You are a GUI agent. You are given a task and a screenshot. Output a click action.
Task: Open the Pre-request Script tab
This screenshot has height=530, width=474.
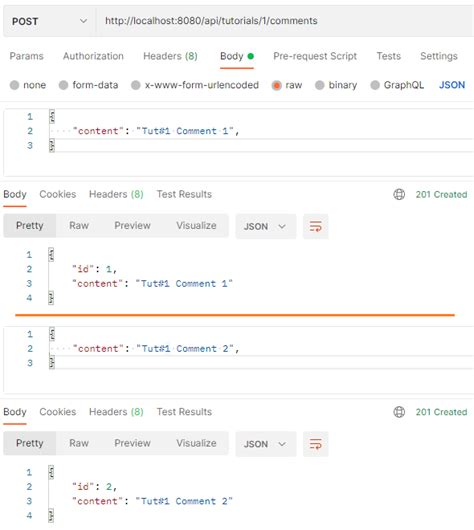pos(315,56)
